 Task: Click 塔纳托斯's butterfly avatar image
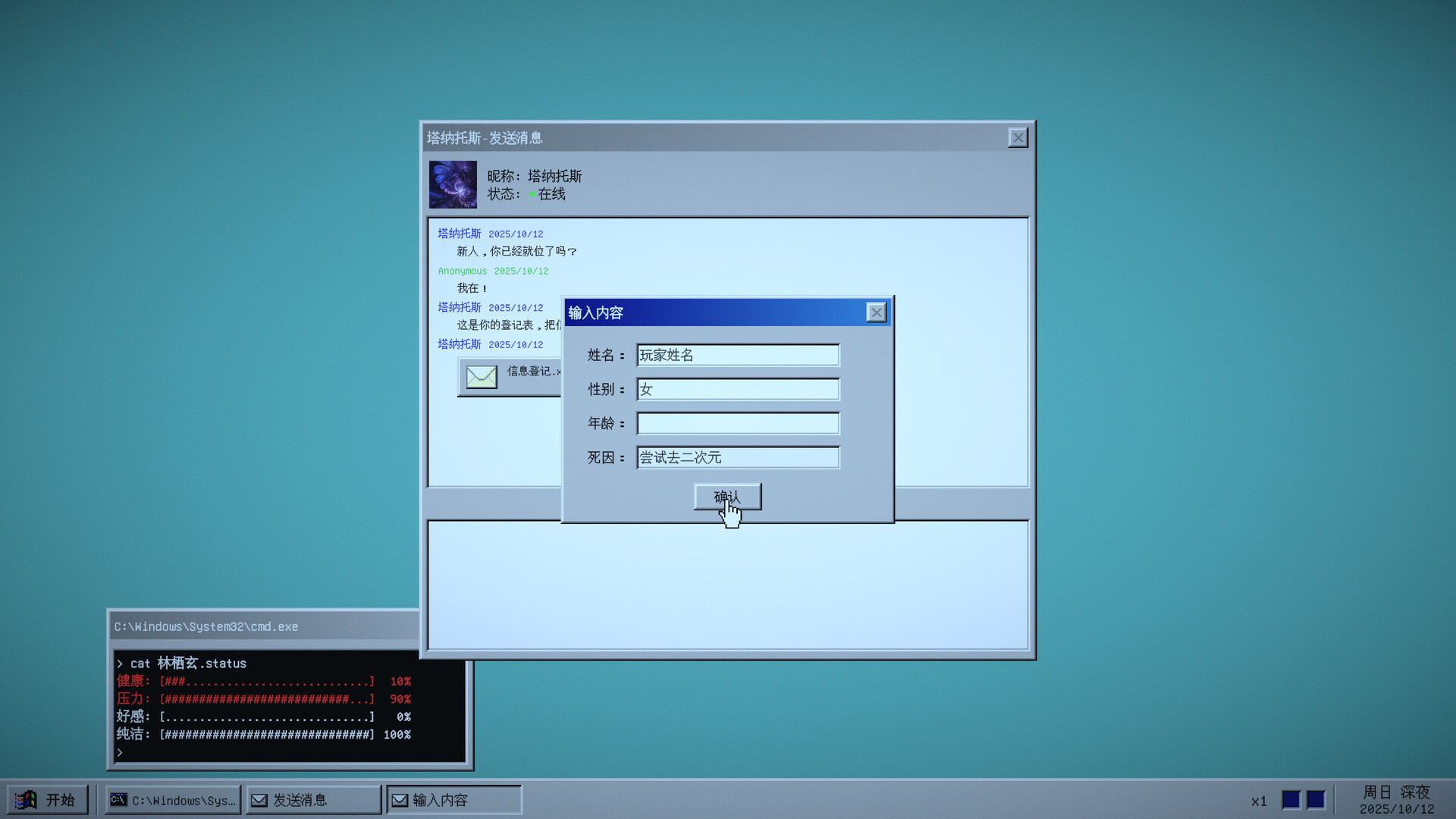click(452, 184)
